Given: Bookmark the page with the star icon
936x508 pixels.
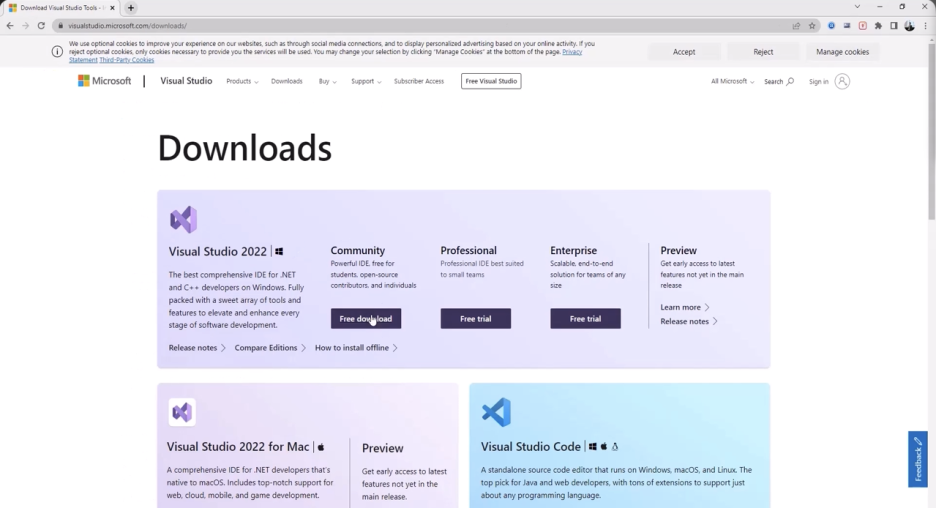Looking at the screenshot, I should (812, 26).
